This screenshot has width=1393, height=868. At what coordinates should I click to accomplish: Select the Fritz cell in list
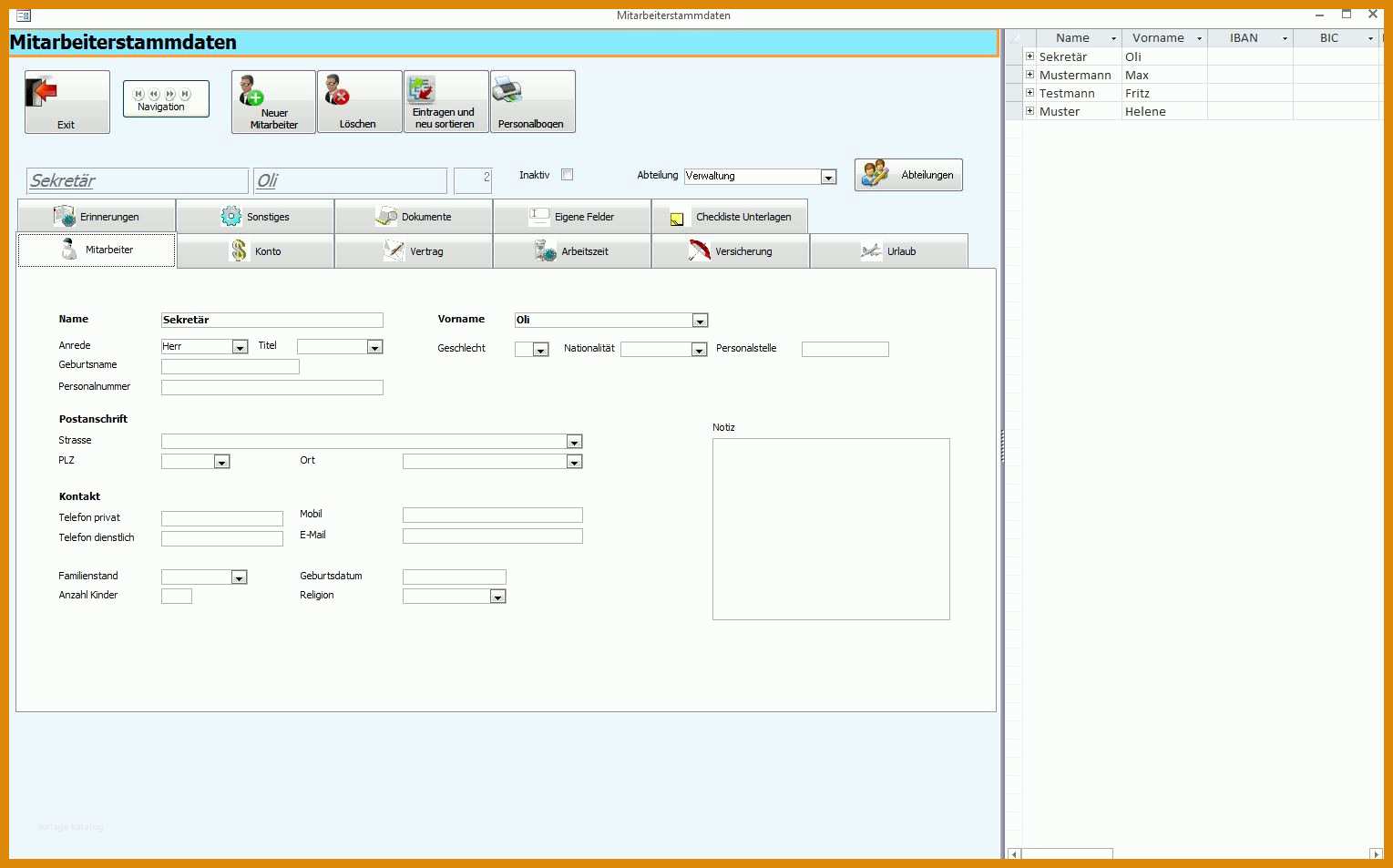pos(1164,93)
